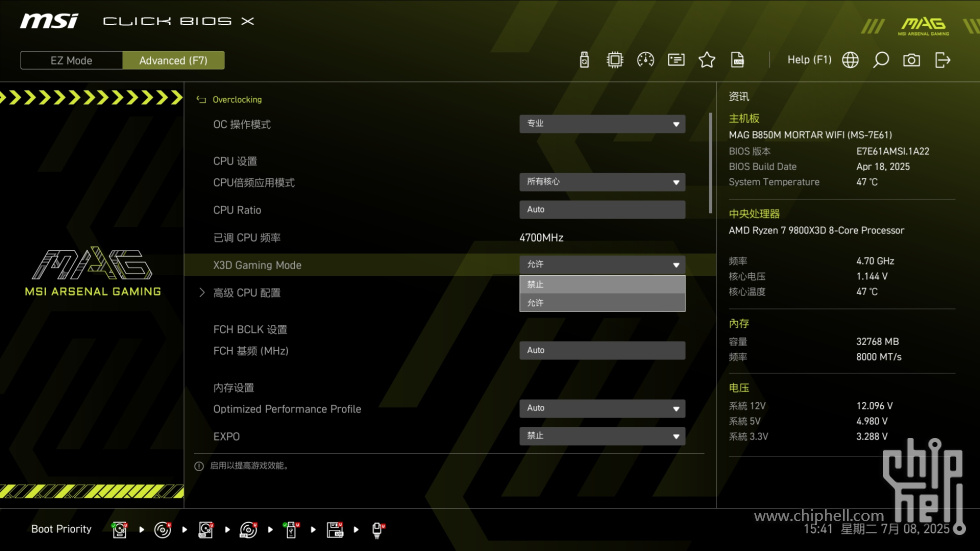Click the CPU 设置 section heading

(235, 161)
